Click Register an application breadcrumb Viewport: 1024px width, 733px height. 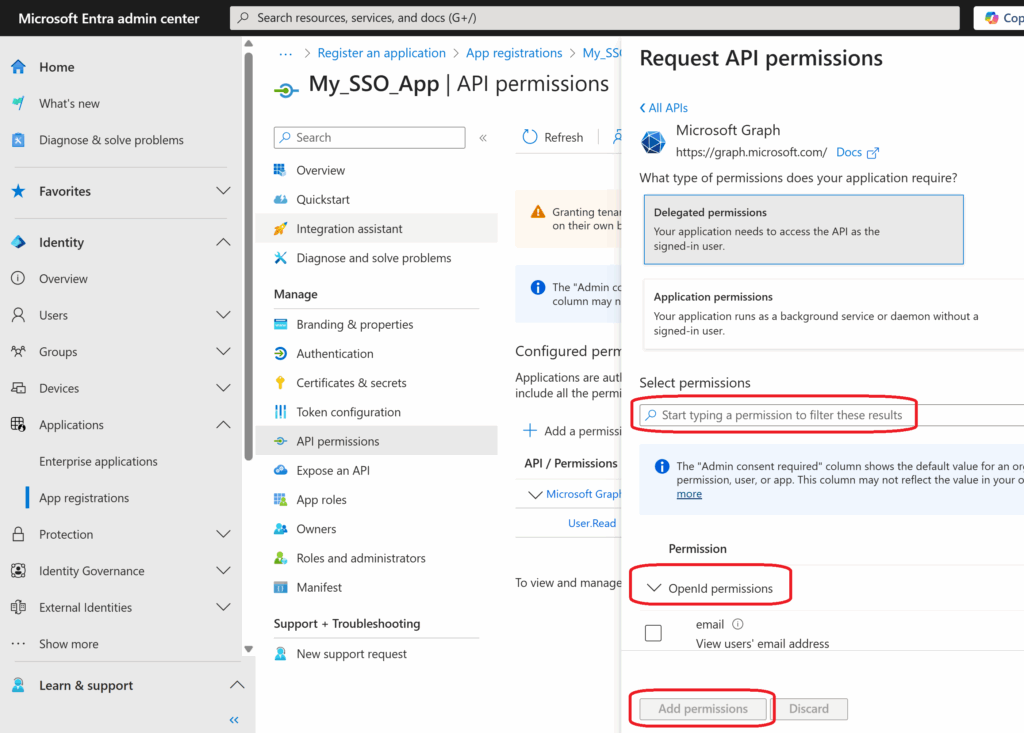(381, 53)
